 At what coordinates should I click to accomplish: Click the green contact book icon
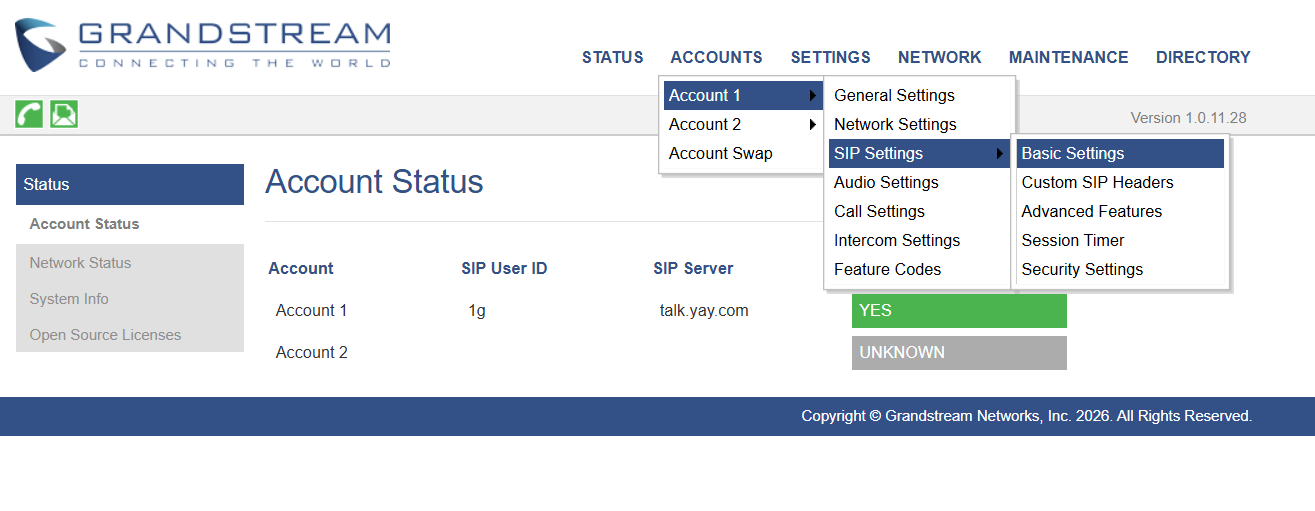point(65,115)
